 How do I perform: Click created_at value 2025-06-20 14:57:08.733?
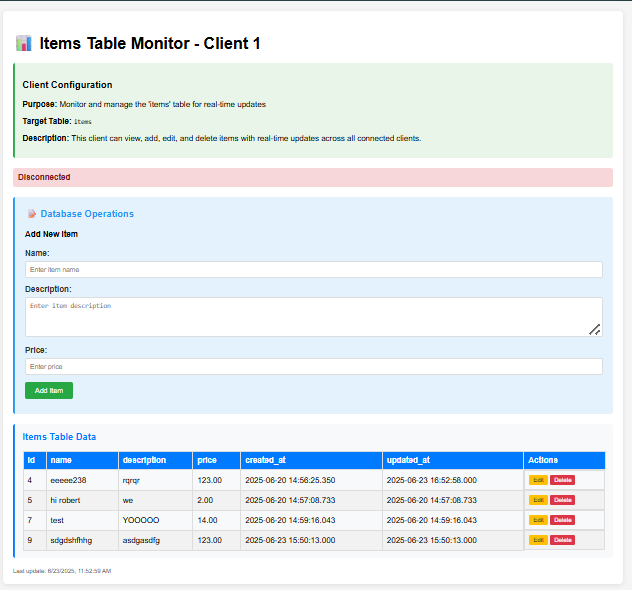[x=312, y=500]
